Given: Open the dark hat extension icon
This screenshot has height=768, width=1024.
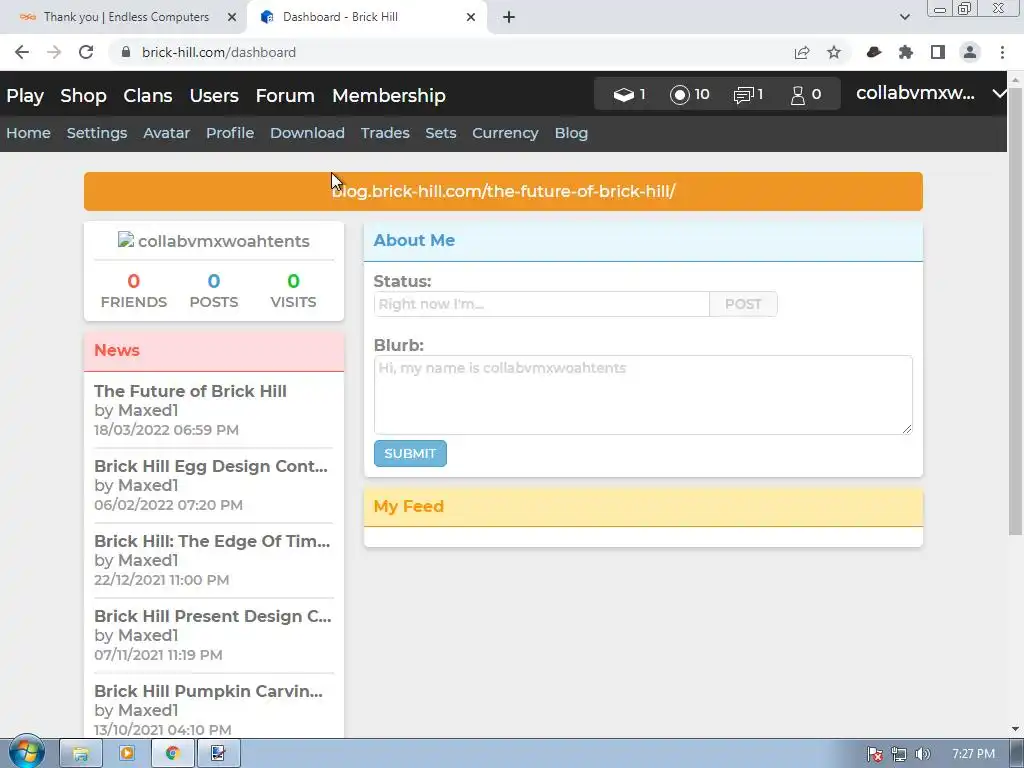Looking at the screenshot, I should pyautogui.click(x=874, y=52).
